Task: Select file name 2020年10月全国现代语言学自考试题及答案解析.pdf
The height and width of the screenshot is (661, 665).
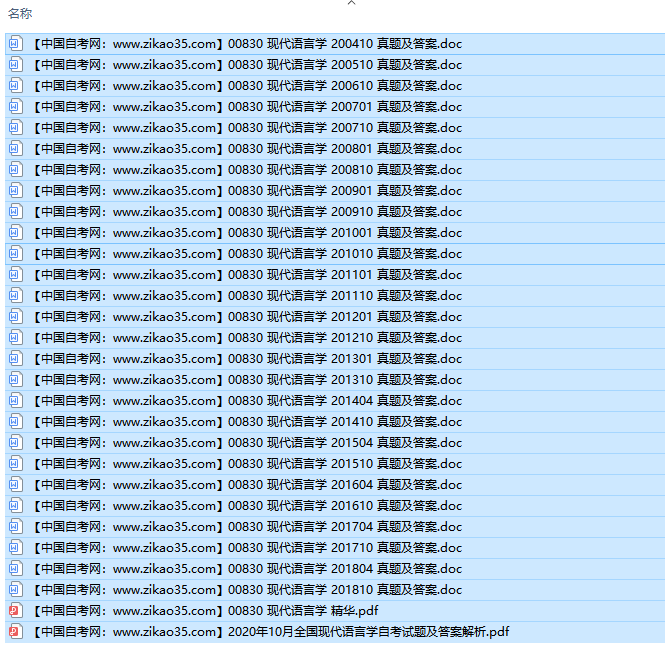Action: point(369,632)
